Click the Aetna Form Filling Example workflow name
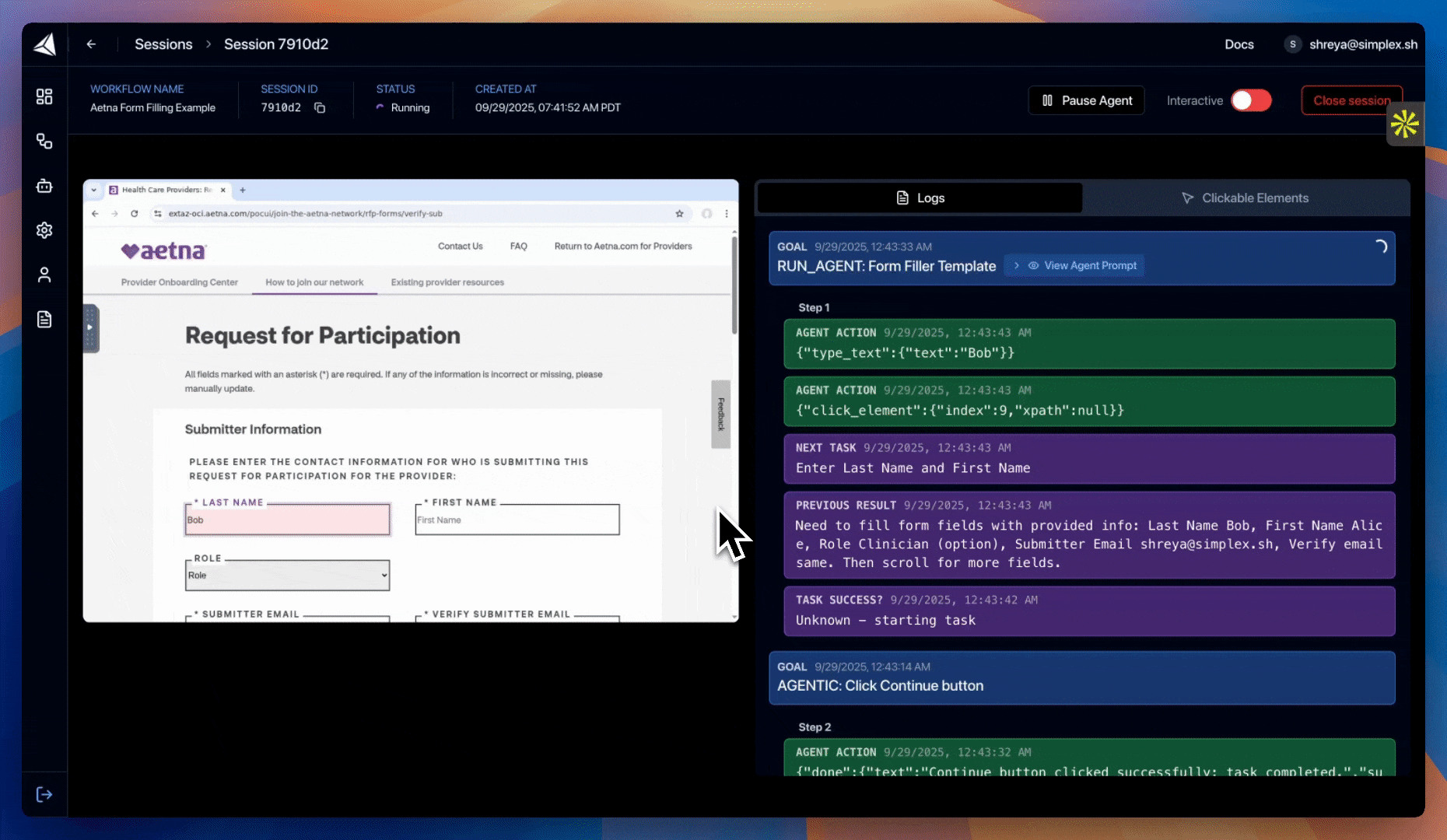This screenshot has width=1447, height=840. point(152,107)
